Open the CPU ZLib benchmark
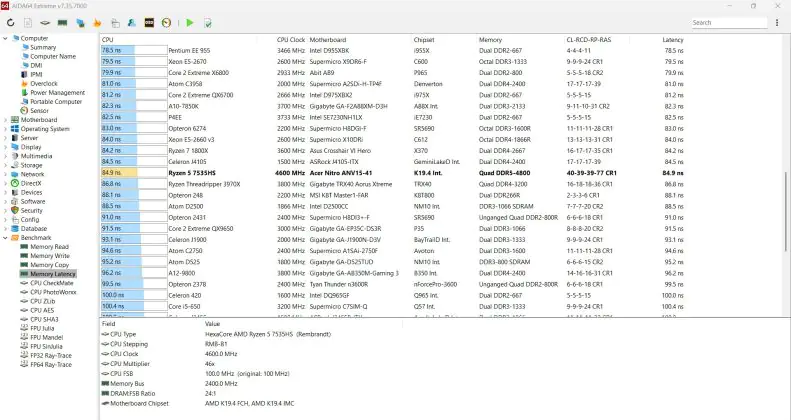 tap(43, 302)
